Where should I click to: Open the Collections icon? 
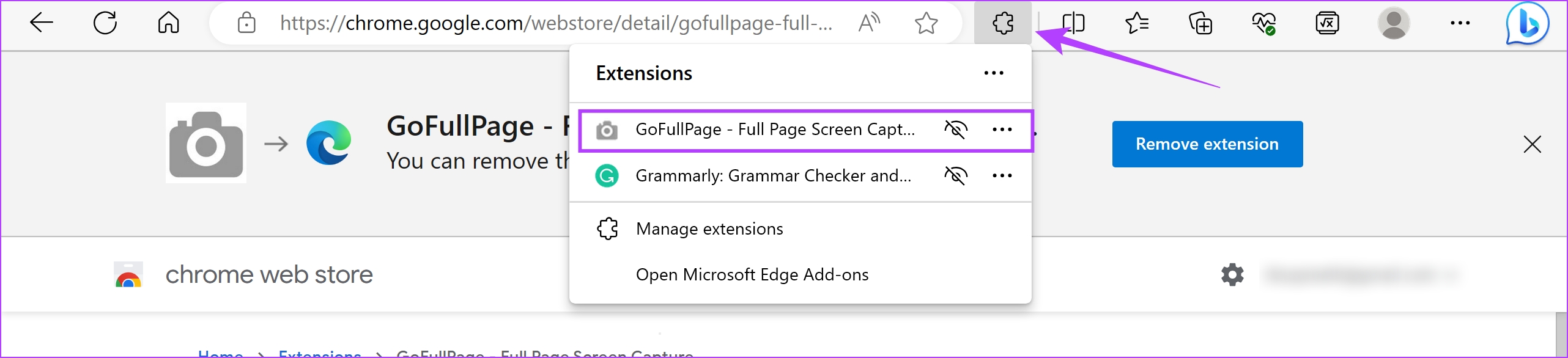tap(1200, 23)
